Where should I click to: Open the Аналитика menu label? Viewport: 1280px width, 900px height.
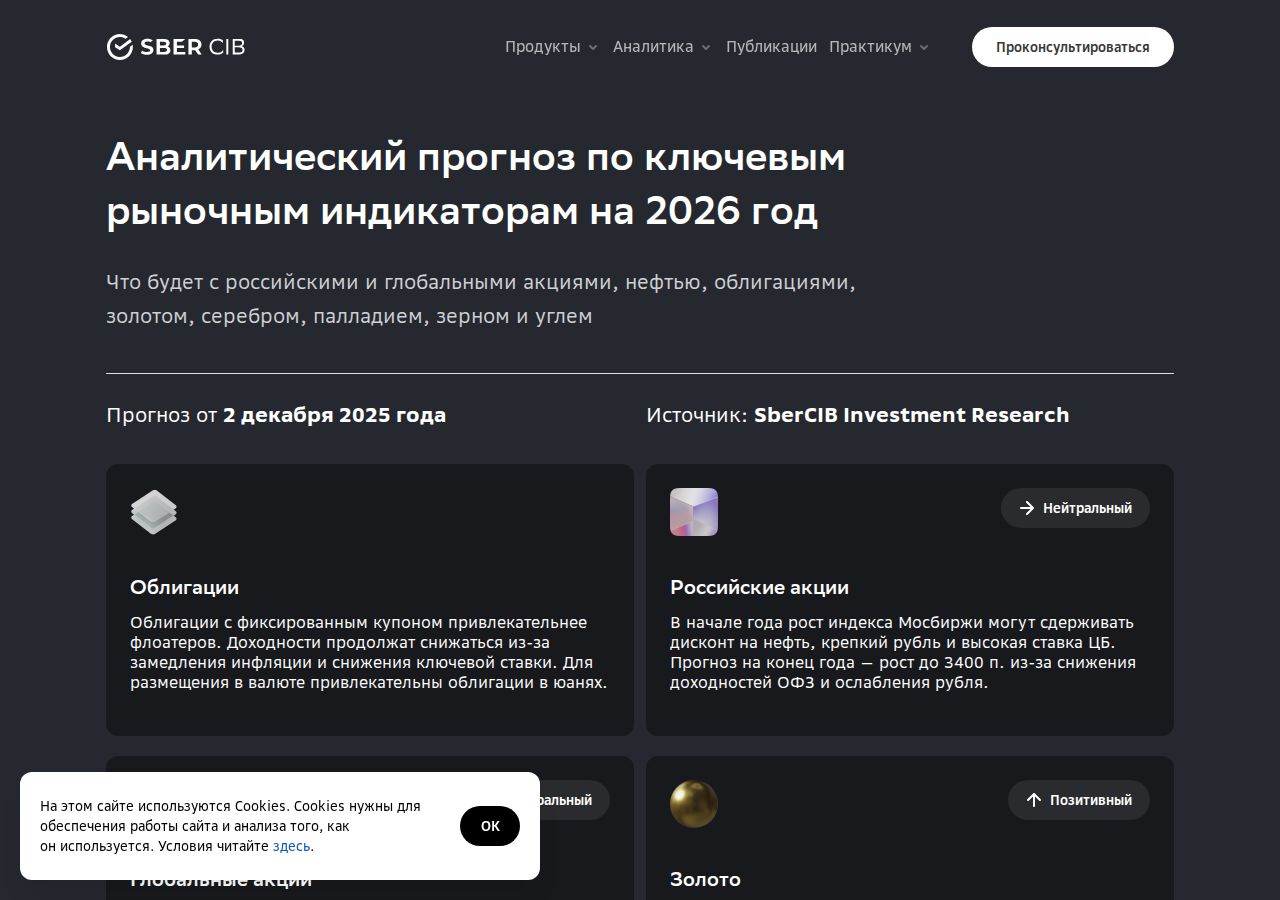(653, 47)
